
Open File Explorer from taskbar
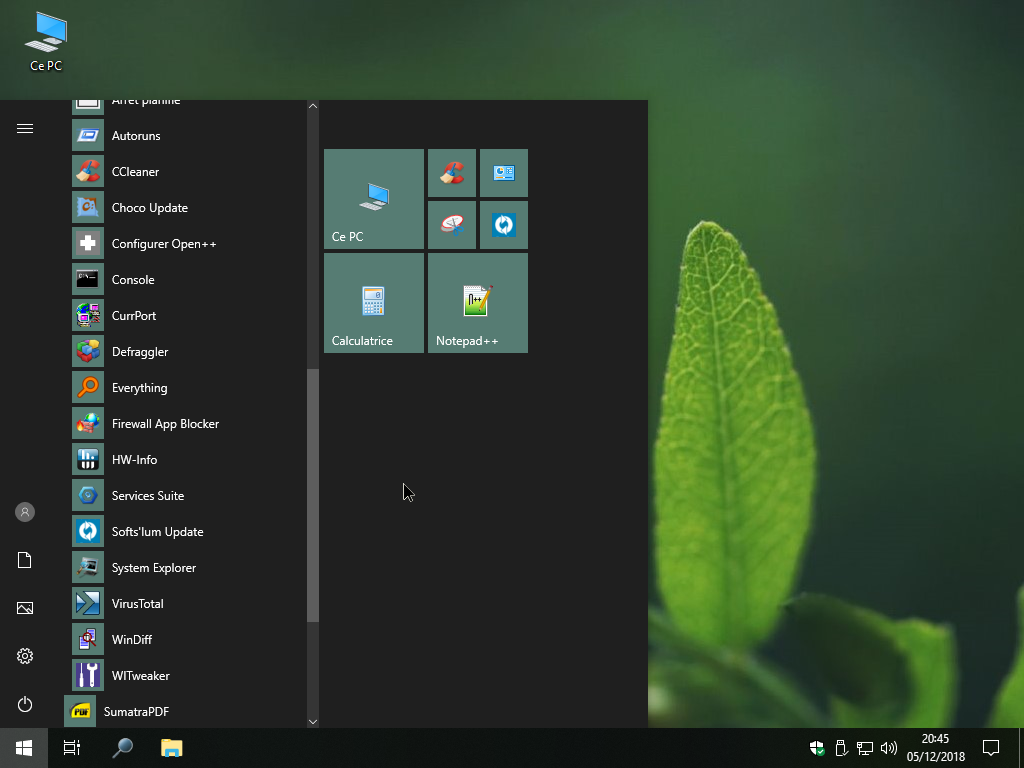click(172, 748)
